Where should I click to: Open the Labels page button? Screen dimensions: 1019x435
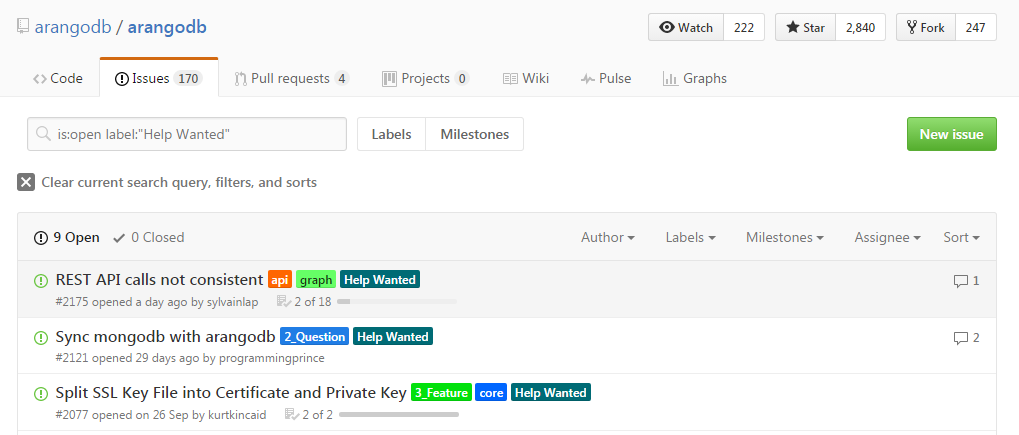pyautogui.click(x=391, y=134)
